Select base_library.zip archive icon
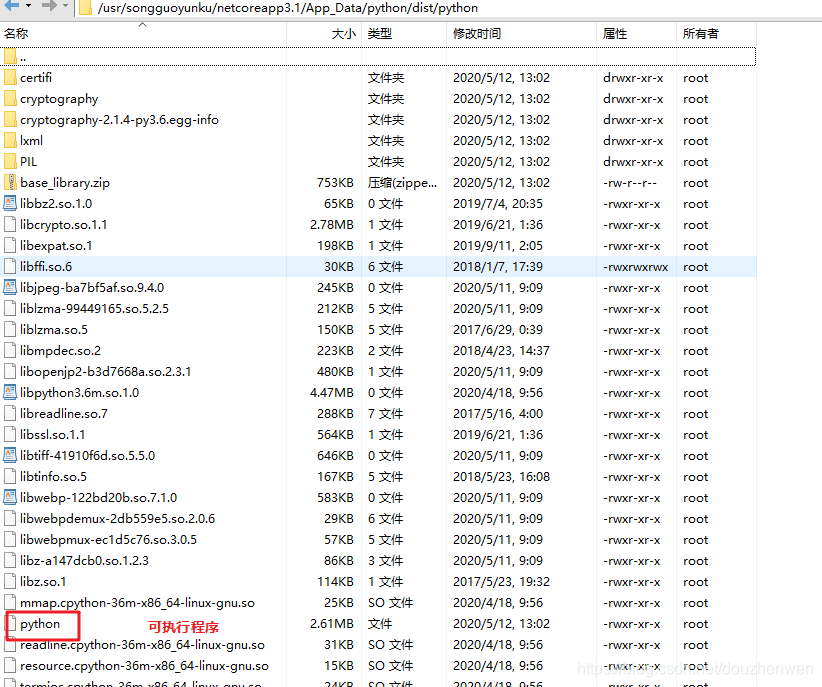Viewport: 822px width, 687px height. click(x=10, y=183)
